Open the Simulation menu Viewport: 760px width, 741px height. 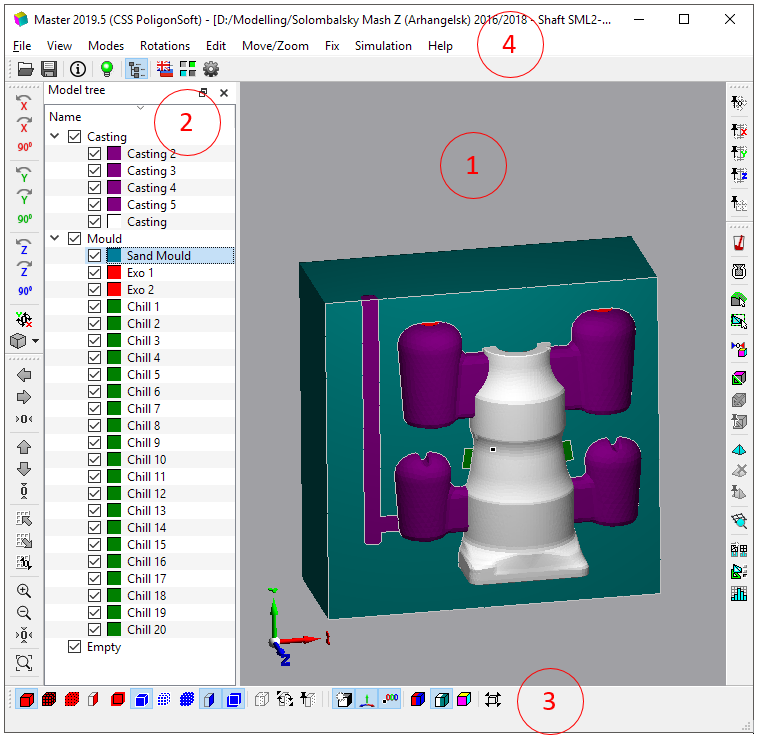[x=382, y=46]
